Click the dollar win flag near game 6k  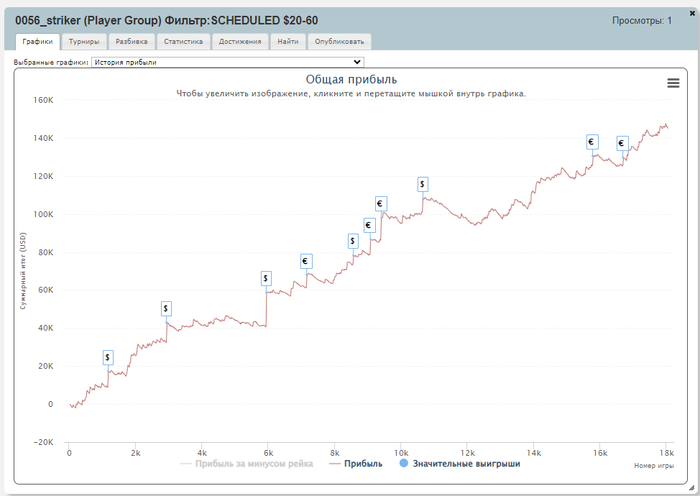coord(266,279)
